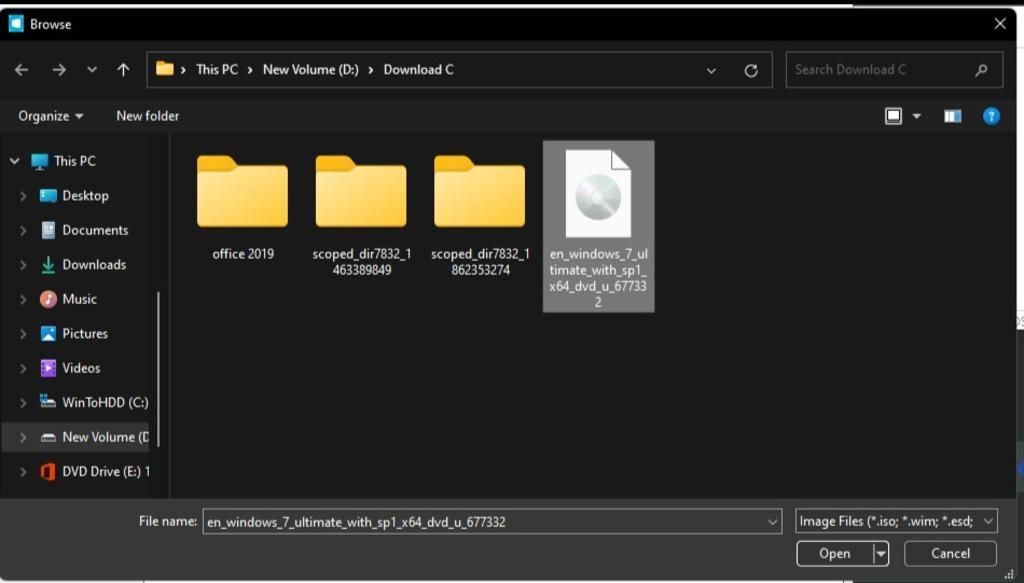Click the Search Download C field
The image size is (1024, 583).
click(894, 70)
